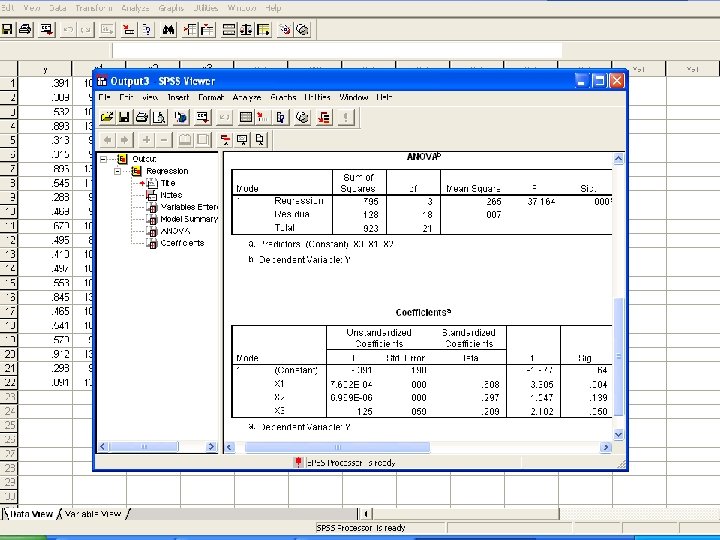
Task: Open Dialog Recall in Data Editor toolbar
Action: (46, 30)
